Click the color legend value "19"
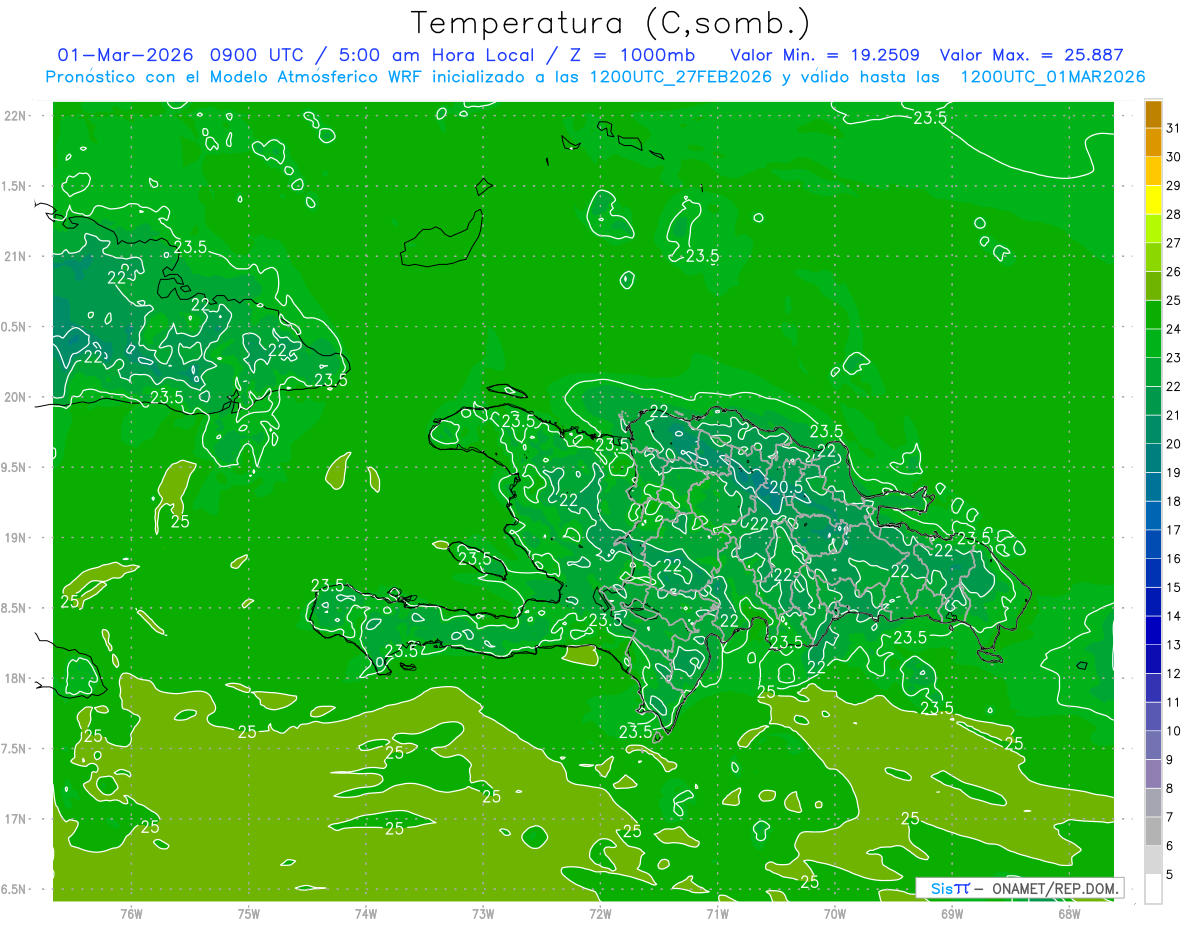This screenshot has height=927, width=1200. pyautogui.click(x=1174, y=472)
